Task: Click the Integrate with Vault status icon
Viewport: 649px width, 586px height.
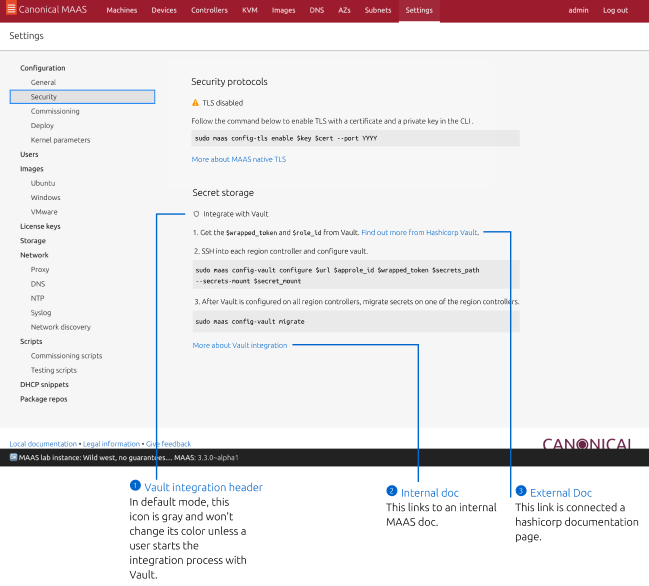Action: (x=196, y=214)
